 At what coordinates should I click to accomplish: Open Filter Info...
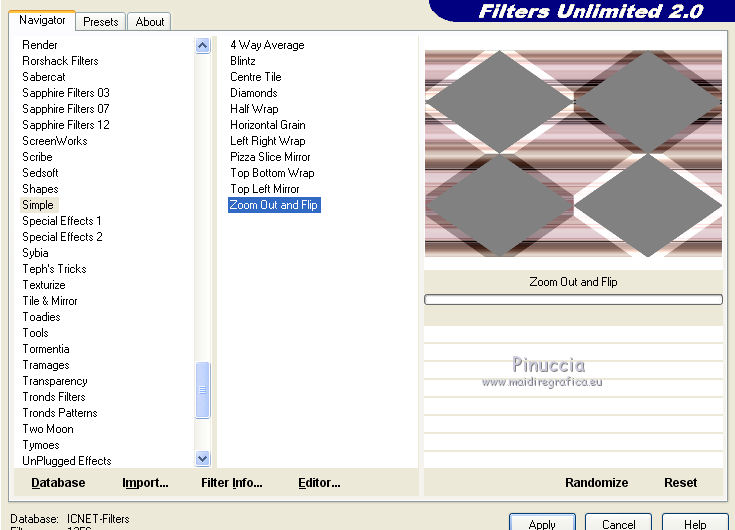tap(232, 483)
